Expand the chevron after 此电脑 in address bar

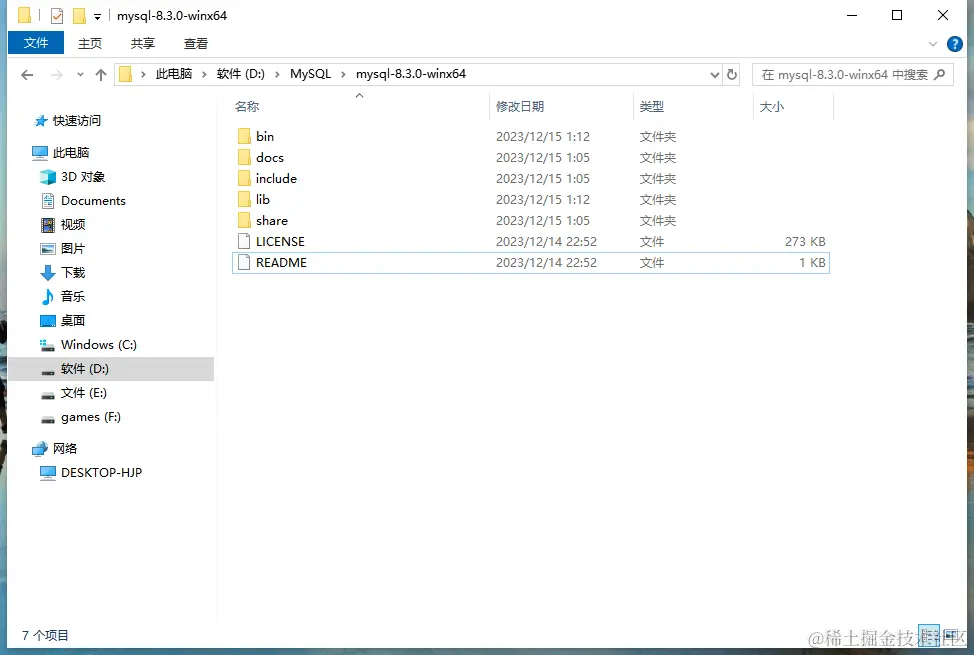click(x=204, y=75)
